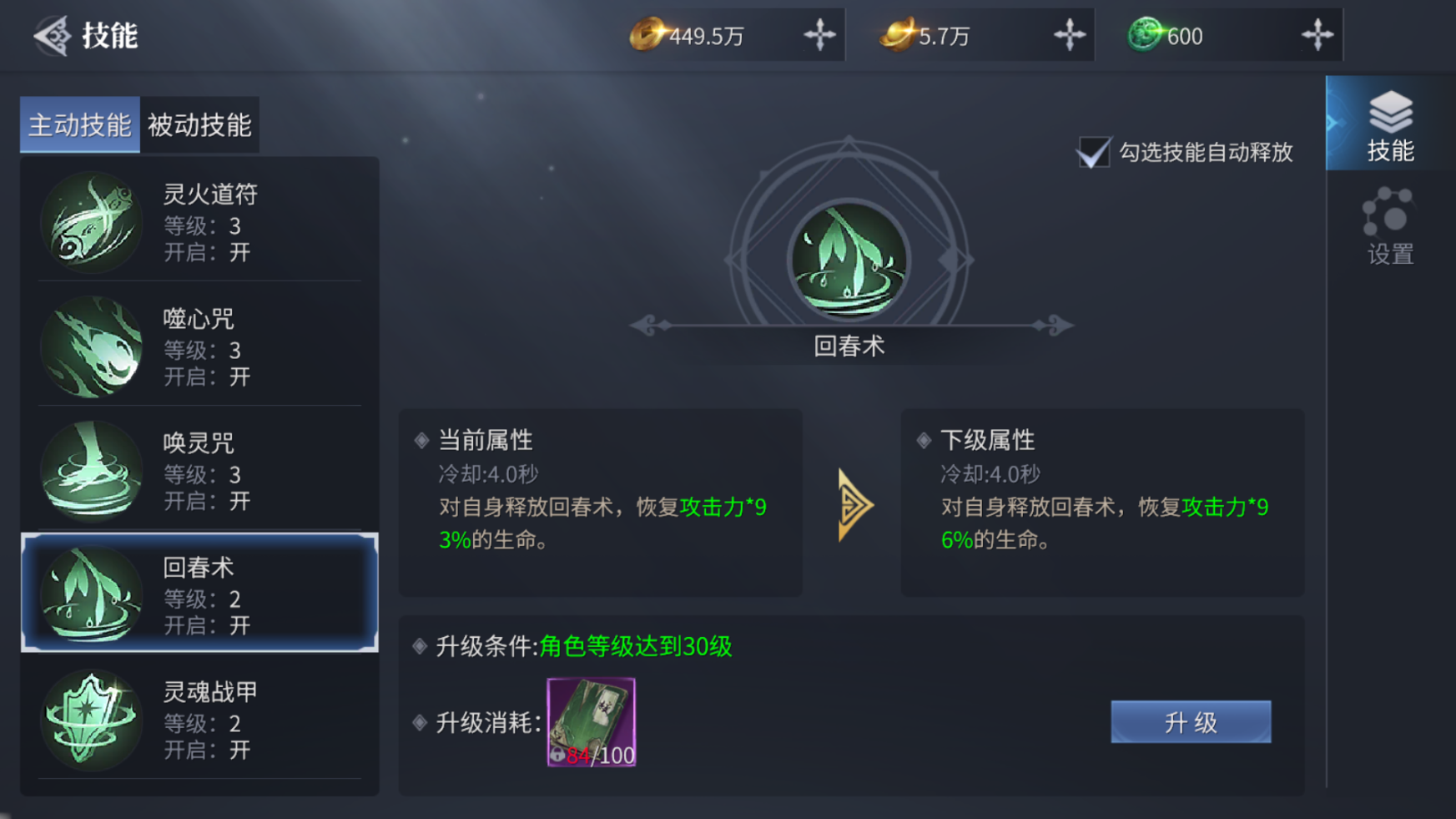Select the 唤灵咒 skill icon

coord(91,471)
